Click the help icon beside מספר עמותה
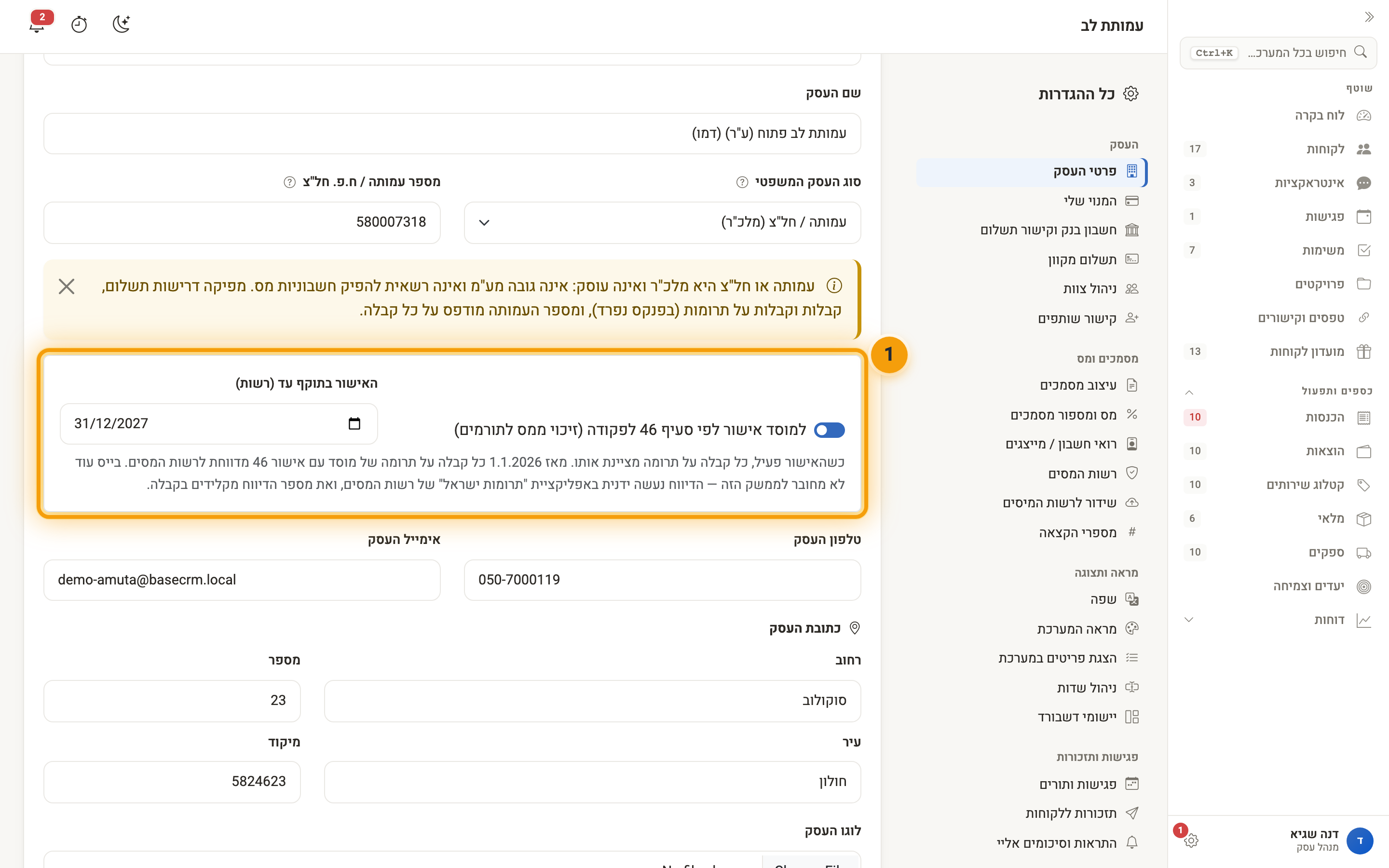Screen dimensions: 1389x868 click(290, 182)
